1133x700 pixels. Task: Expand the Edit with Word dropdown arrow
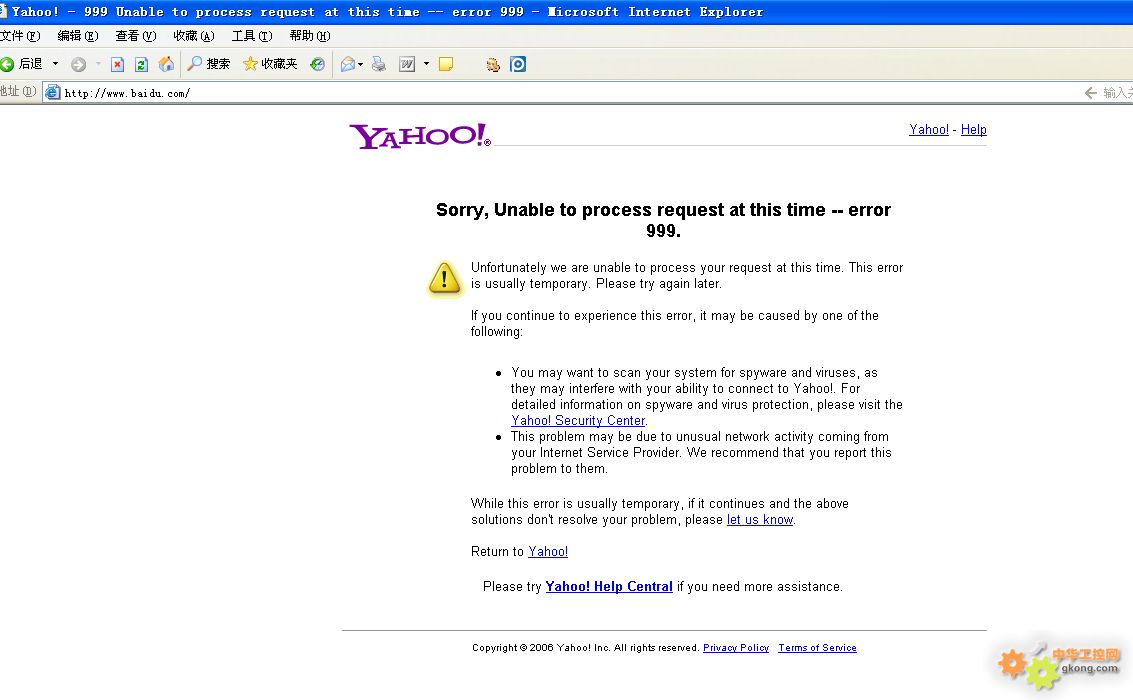(426, 64)
